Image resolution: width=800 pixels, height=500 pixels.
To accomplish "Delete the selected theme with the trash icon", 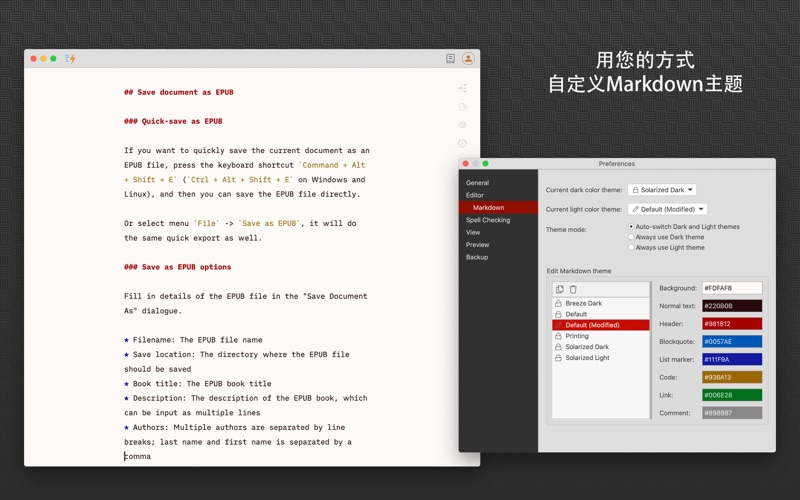I will pos(573,289).
